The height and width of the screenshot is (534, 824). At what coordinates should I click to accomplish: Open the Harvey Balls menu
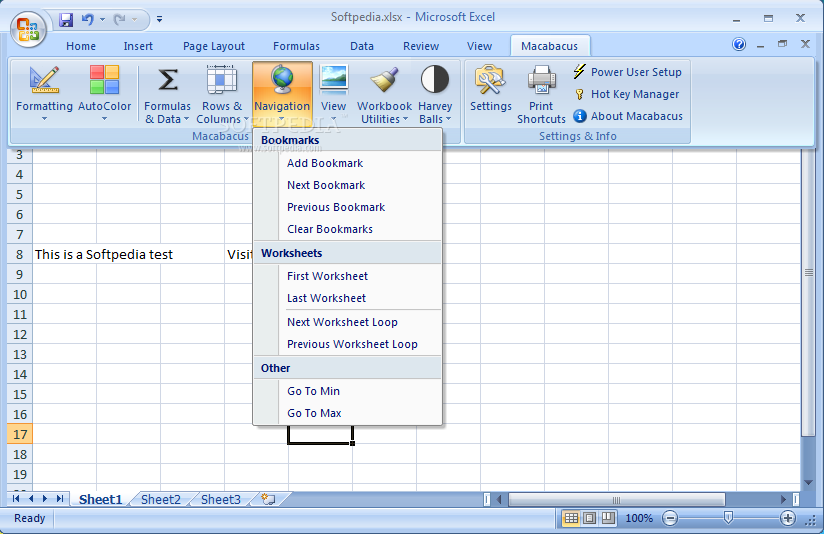(x=435, y=94)
